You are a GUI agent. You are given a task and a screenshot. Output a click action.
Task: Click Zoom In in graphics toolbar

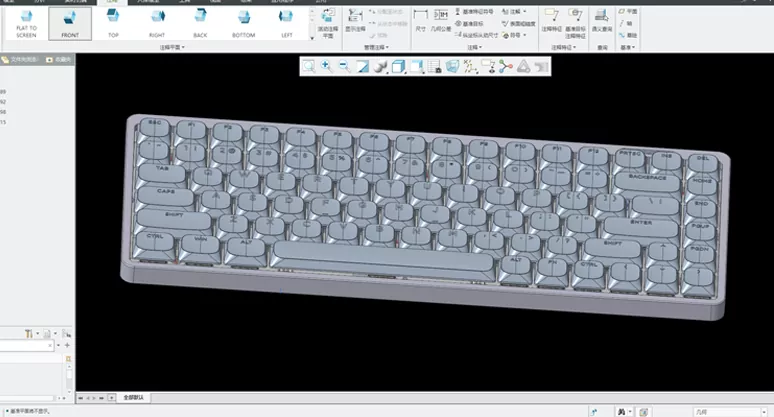tap(326, 66)
